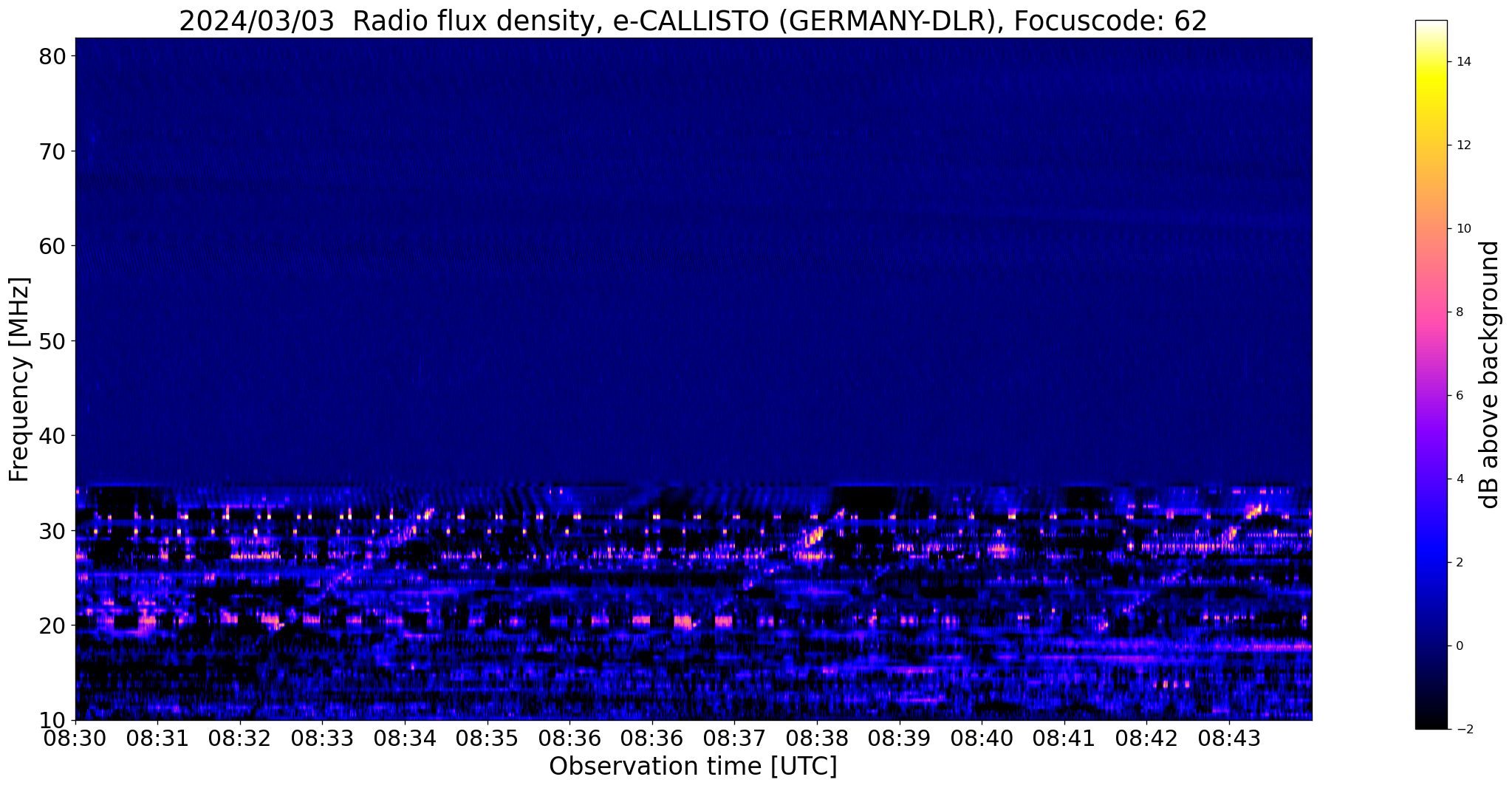Click the 08:41 time tick label
The width and height of the screenshot is (1512, 788).
click(x=1064, y=739)
